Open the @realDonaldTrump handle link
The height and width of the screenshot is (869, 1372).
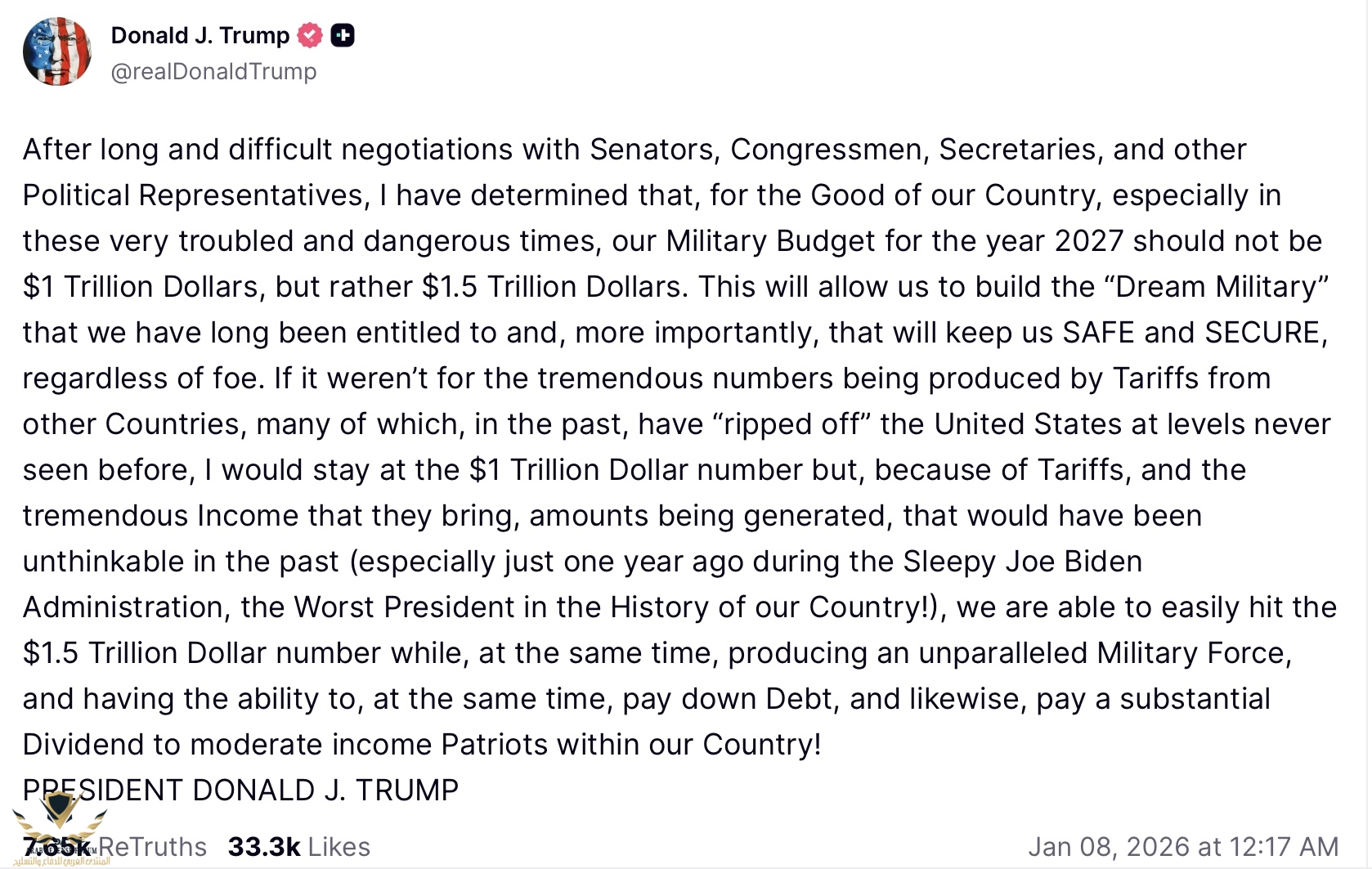[213, 72]
